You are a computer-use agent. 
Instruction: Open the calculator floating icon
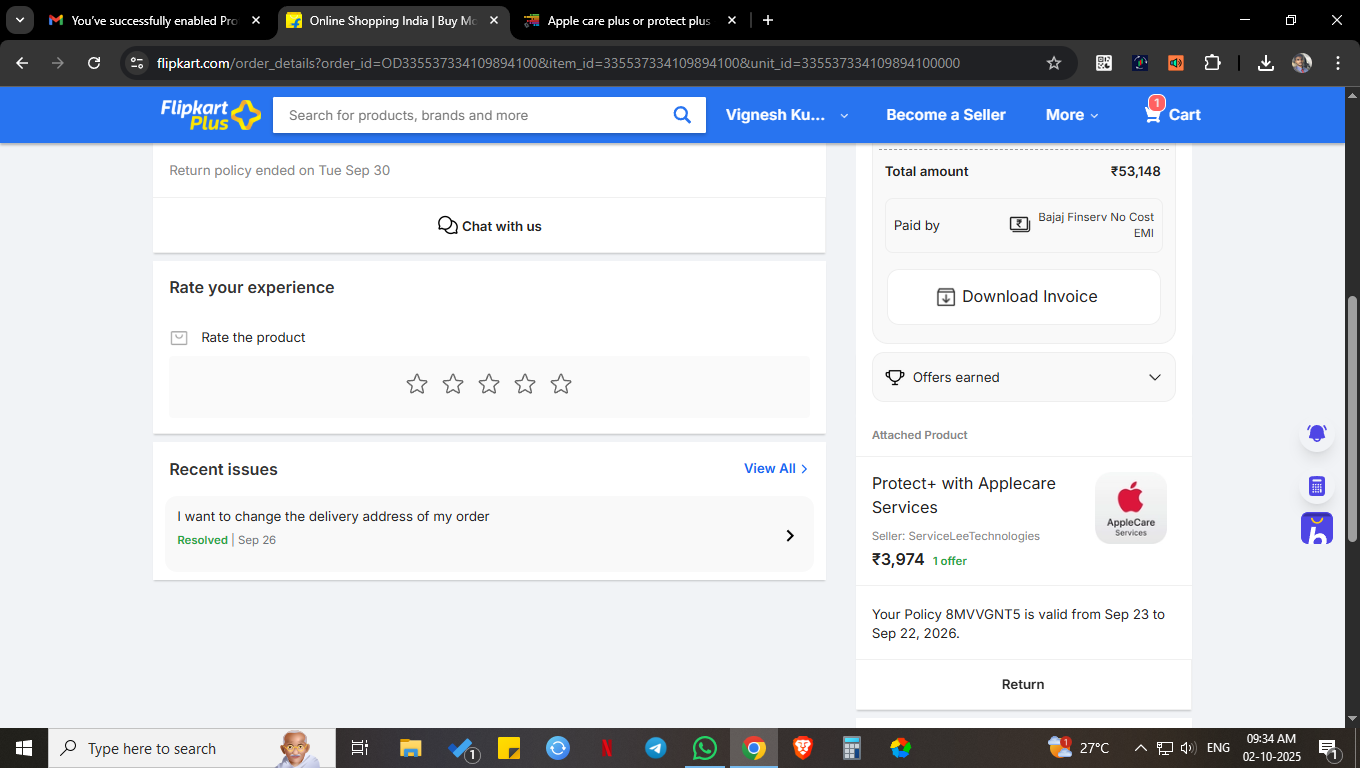tap(1317, 487)
